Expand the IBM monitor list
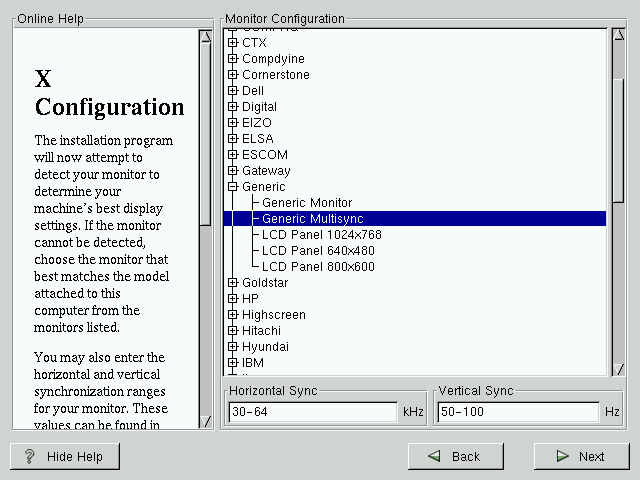The width and height of the screenshot is (640, 480). pos(233,363)
